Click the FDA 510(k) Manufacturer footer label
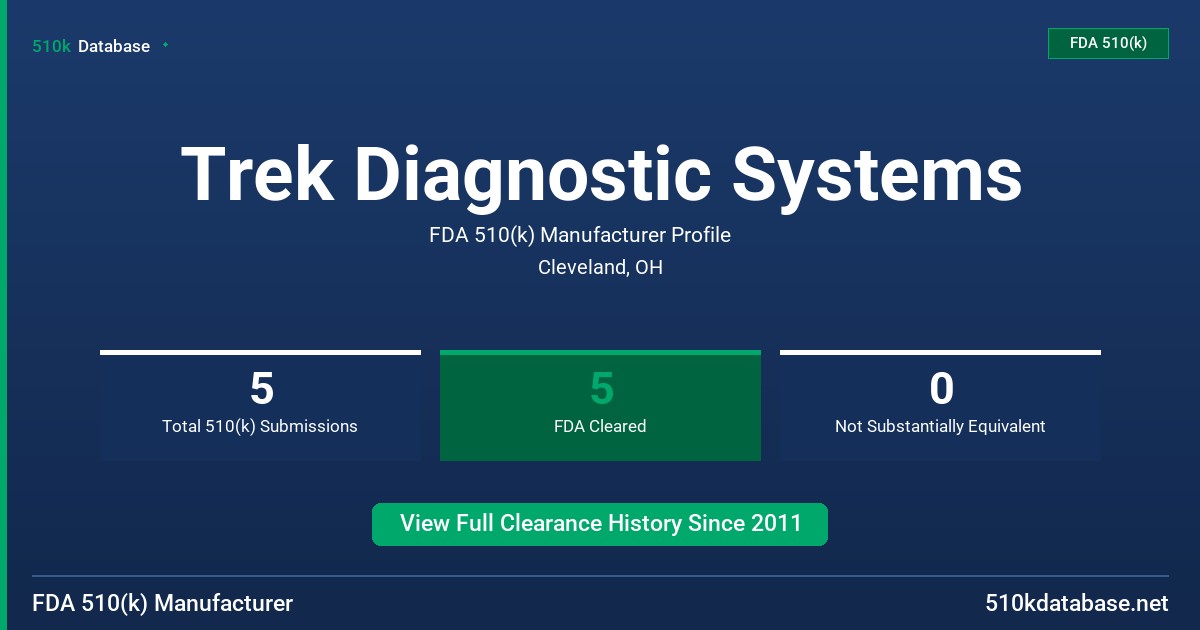The width and height of the screenshot is (1200, 630). point(163,604)
